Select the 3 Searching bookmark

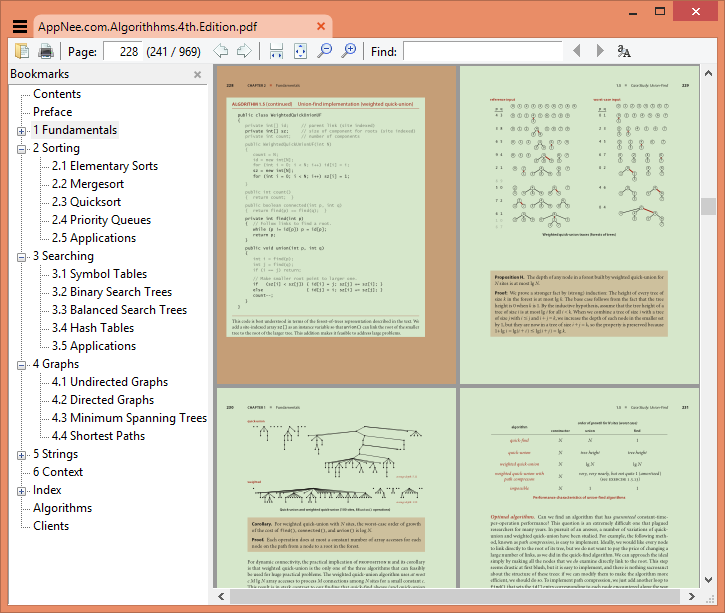click(x=63, y=256)
